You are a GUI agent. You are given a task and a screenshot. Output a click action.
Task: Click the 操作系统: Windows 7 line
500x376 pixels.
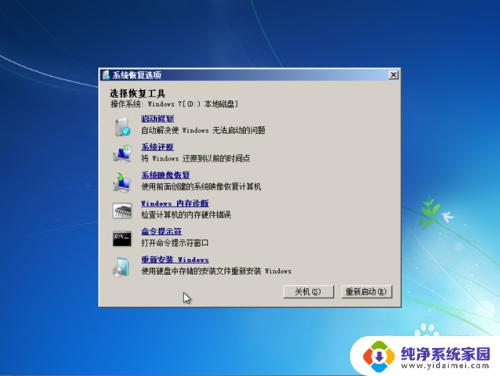coord(174,104)
